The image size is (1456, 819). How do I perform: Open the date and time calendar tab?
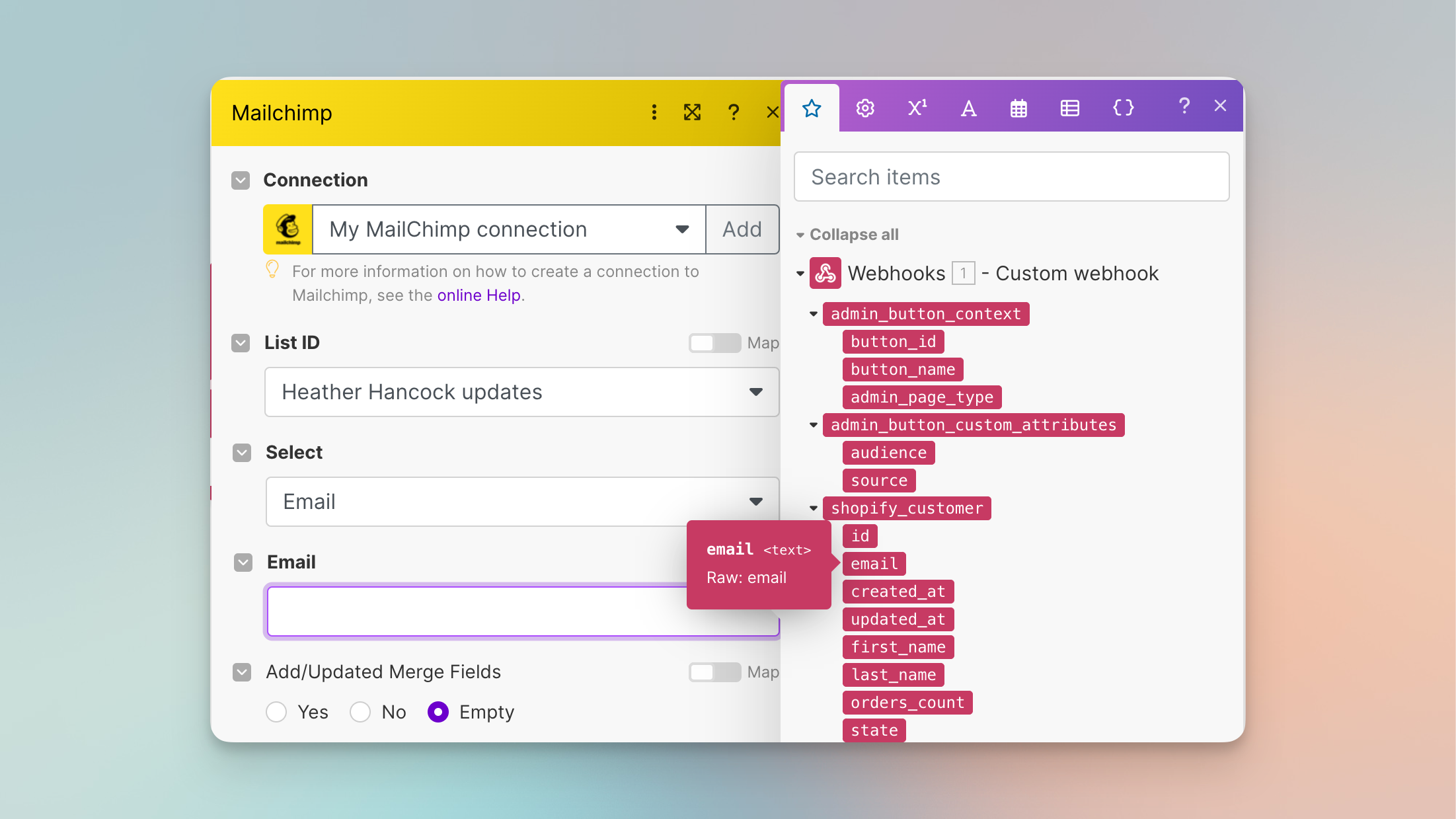(x=1018, y=108)
